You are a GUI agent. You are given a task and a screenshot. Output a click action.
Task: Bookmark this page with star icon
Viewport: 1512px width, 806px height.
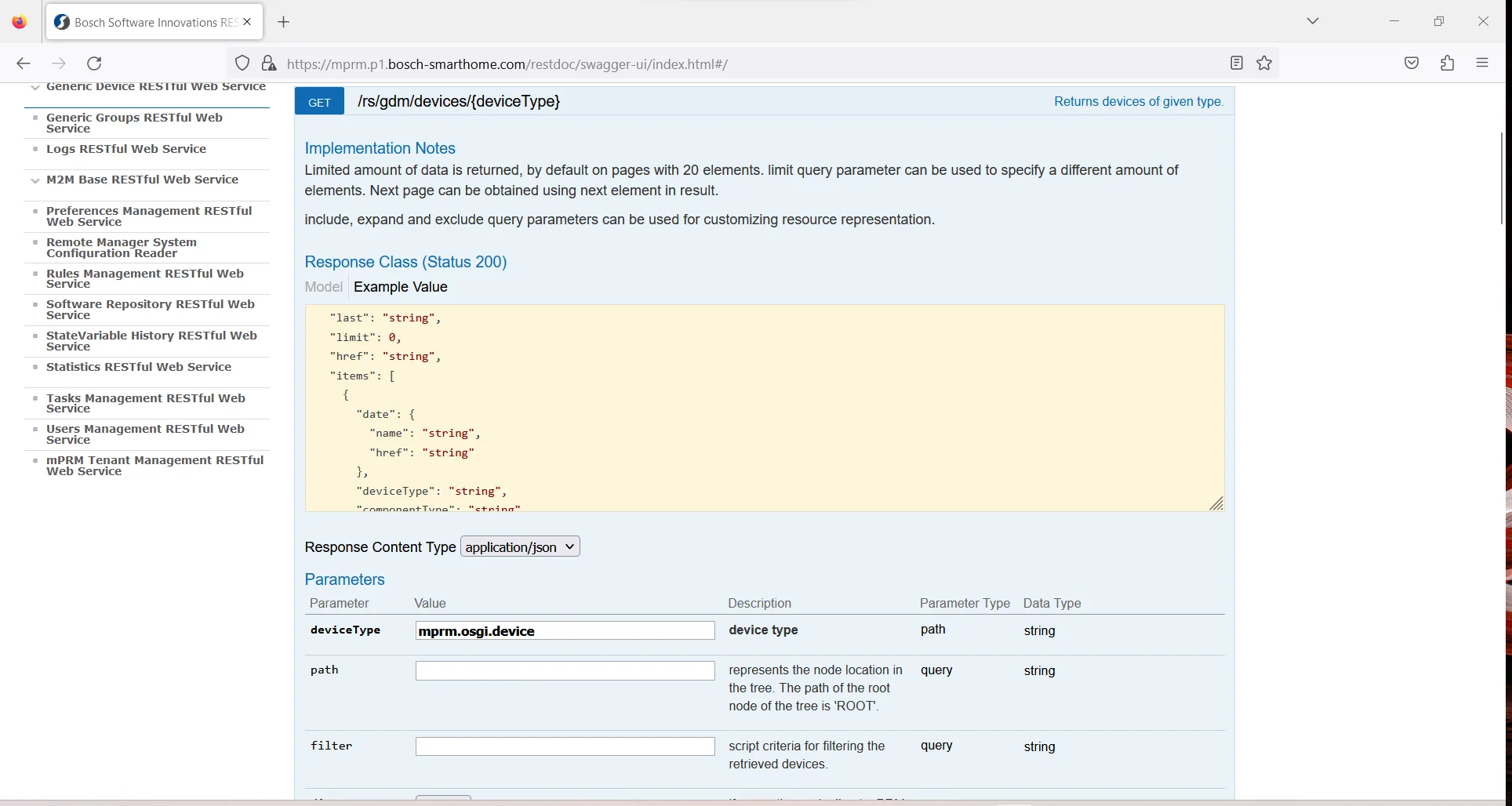tap(1264, 64)
